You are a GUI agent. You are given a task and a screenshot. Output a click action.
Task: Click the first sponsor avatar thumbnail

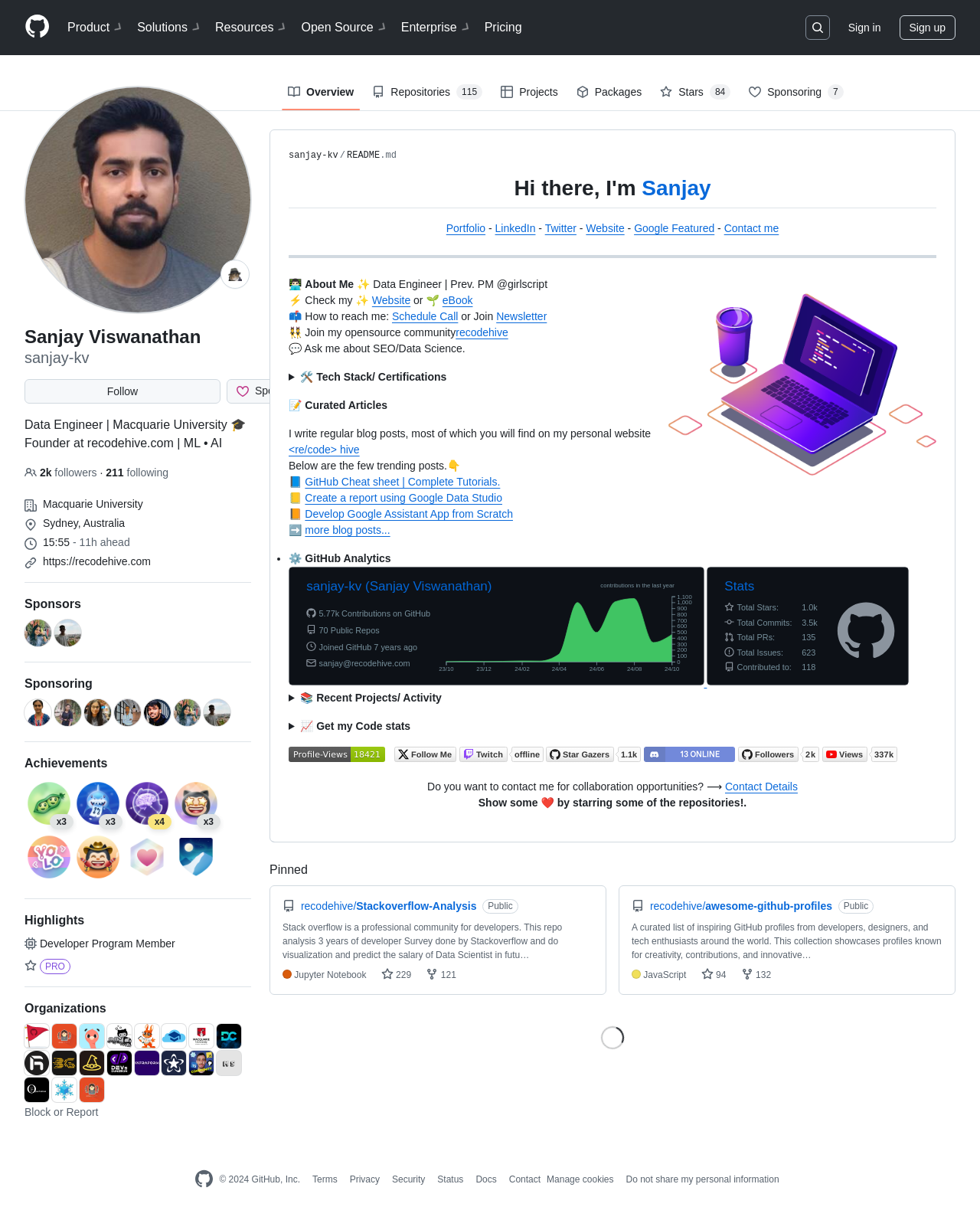[38, 633]
